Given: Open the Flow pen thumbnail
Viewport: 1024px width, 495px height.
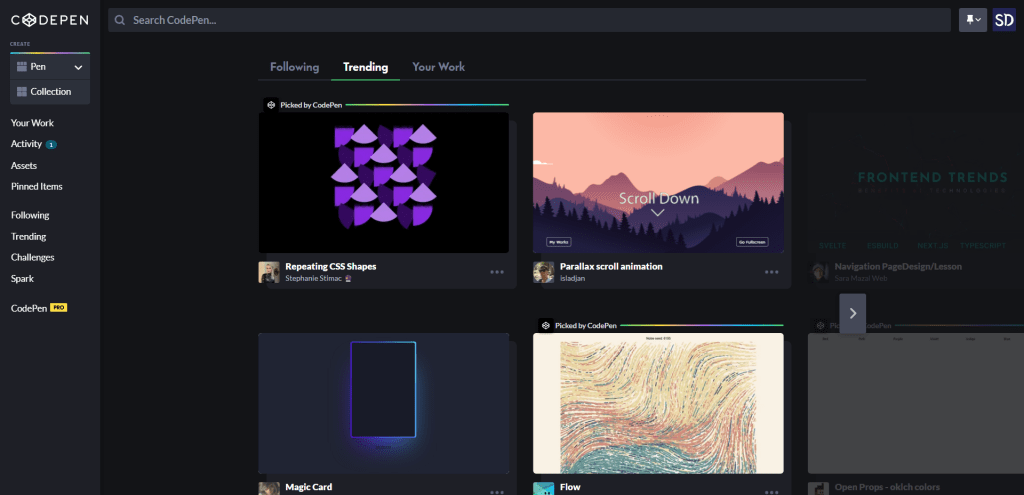Looking at the screenshot, I should tap(657, 403).
